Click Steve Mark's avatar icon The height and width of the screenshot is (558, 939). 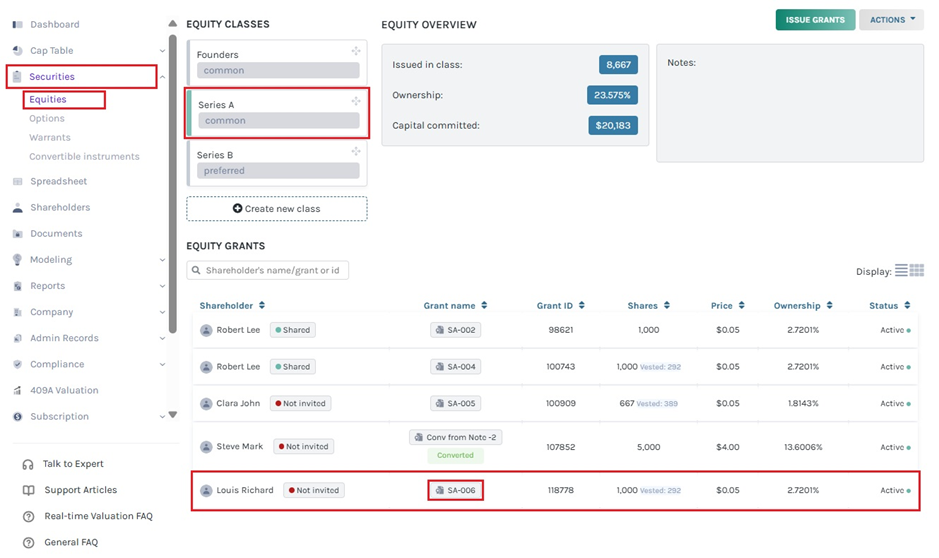coord(206,447)
